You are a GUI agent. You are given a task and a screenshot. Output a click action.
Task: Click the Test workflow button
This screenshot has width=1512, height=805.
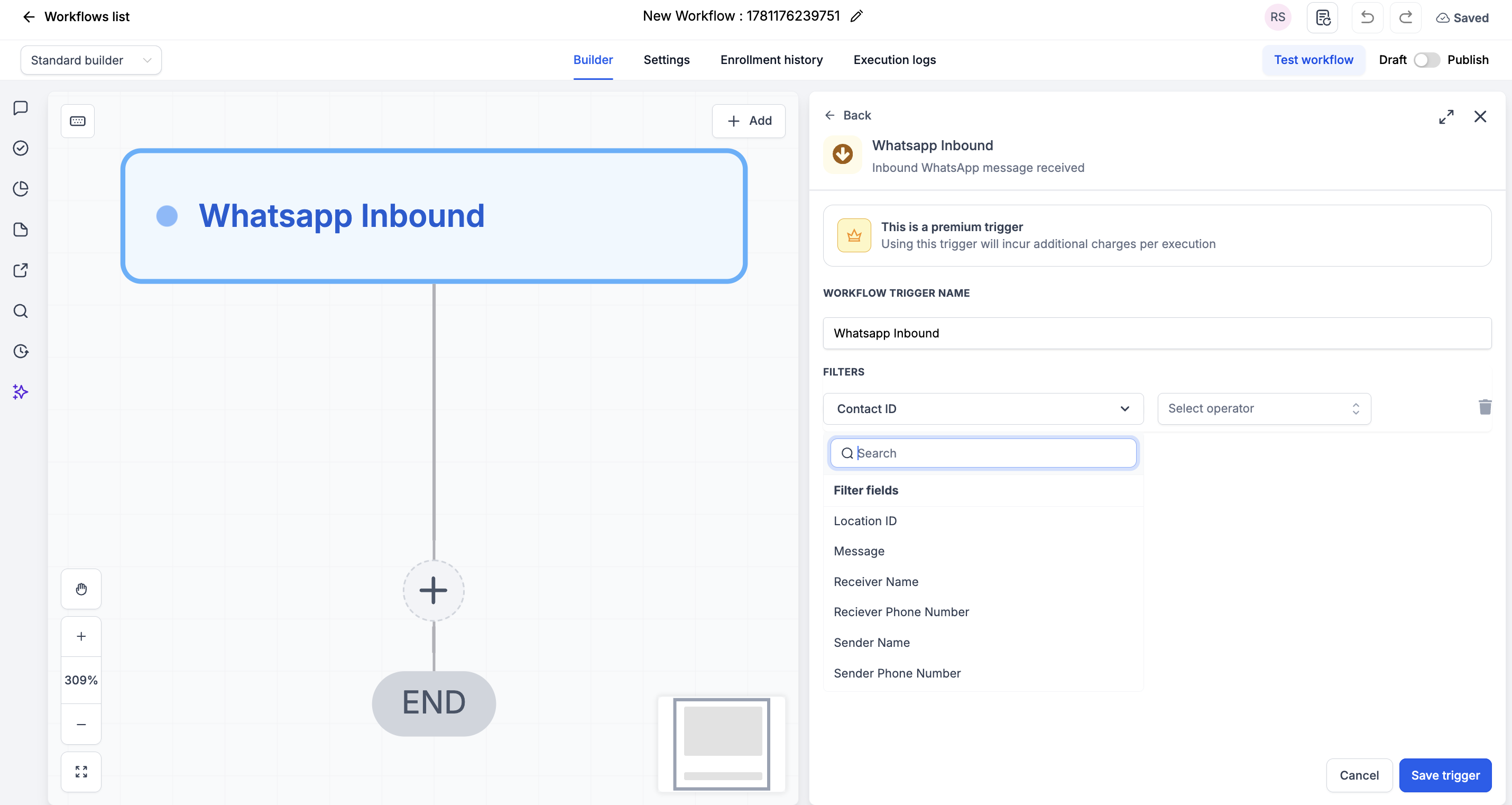point(1314,60)
